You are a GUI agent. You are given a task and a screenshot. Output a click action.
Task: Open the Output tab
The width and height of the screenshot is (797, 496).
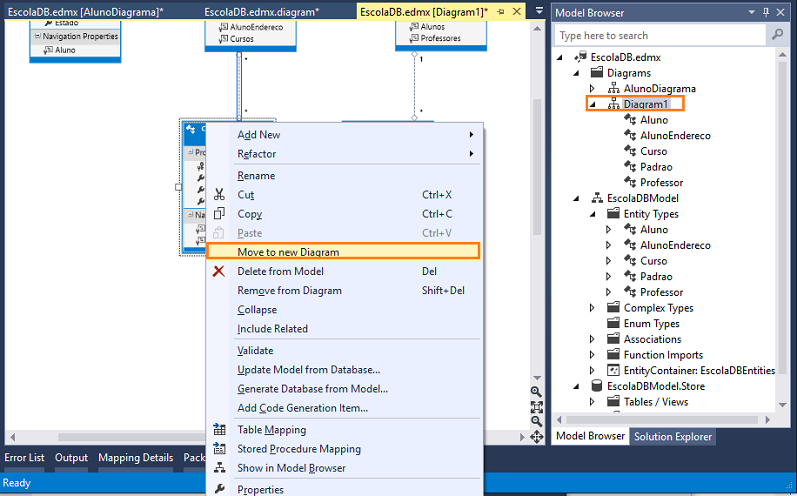coord(71,457)
